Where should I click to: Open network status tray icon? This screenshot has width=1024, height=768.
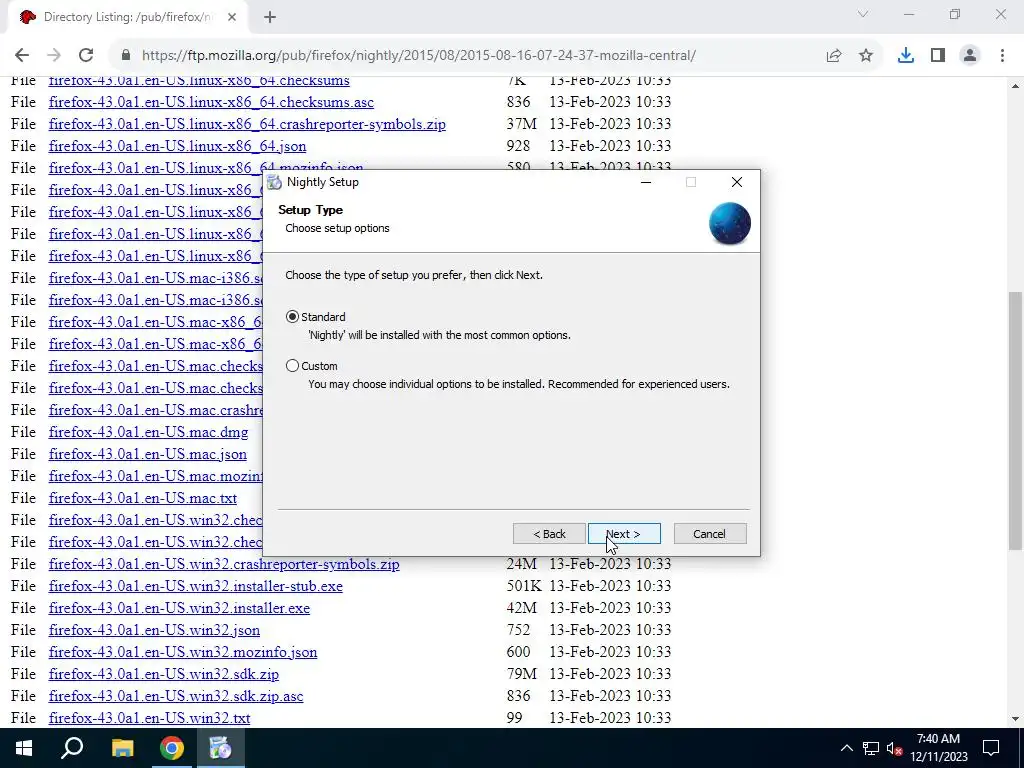pos(871,748)
